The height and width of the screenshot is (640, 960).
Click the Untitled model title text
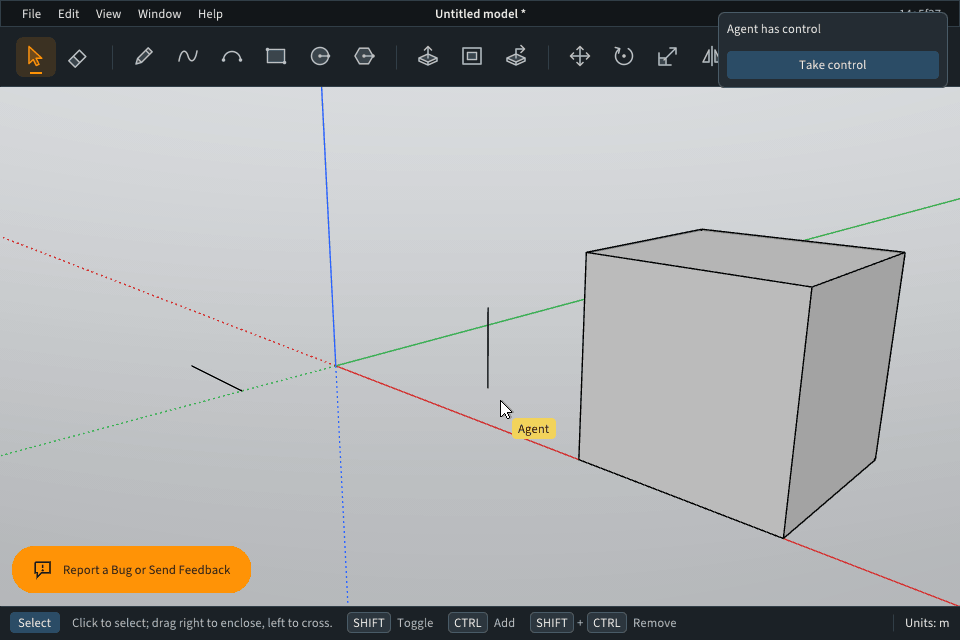(480, 13)
